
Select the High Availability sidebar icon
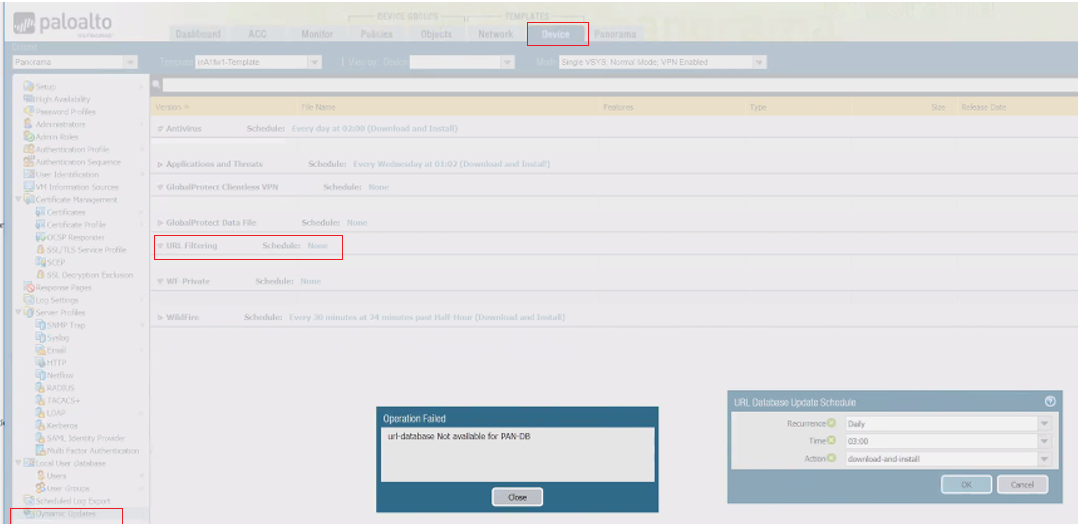pos(29,99)
